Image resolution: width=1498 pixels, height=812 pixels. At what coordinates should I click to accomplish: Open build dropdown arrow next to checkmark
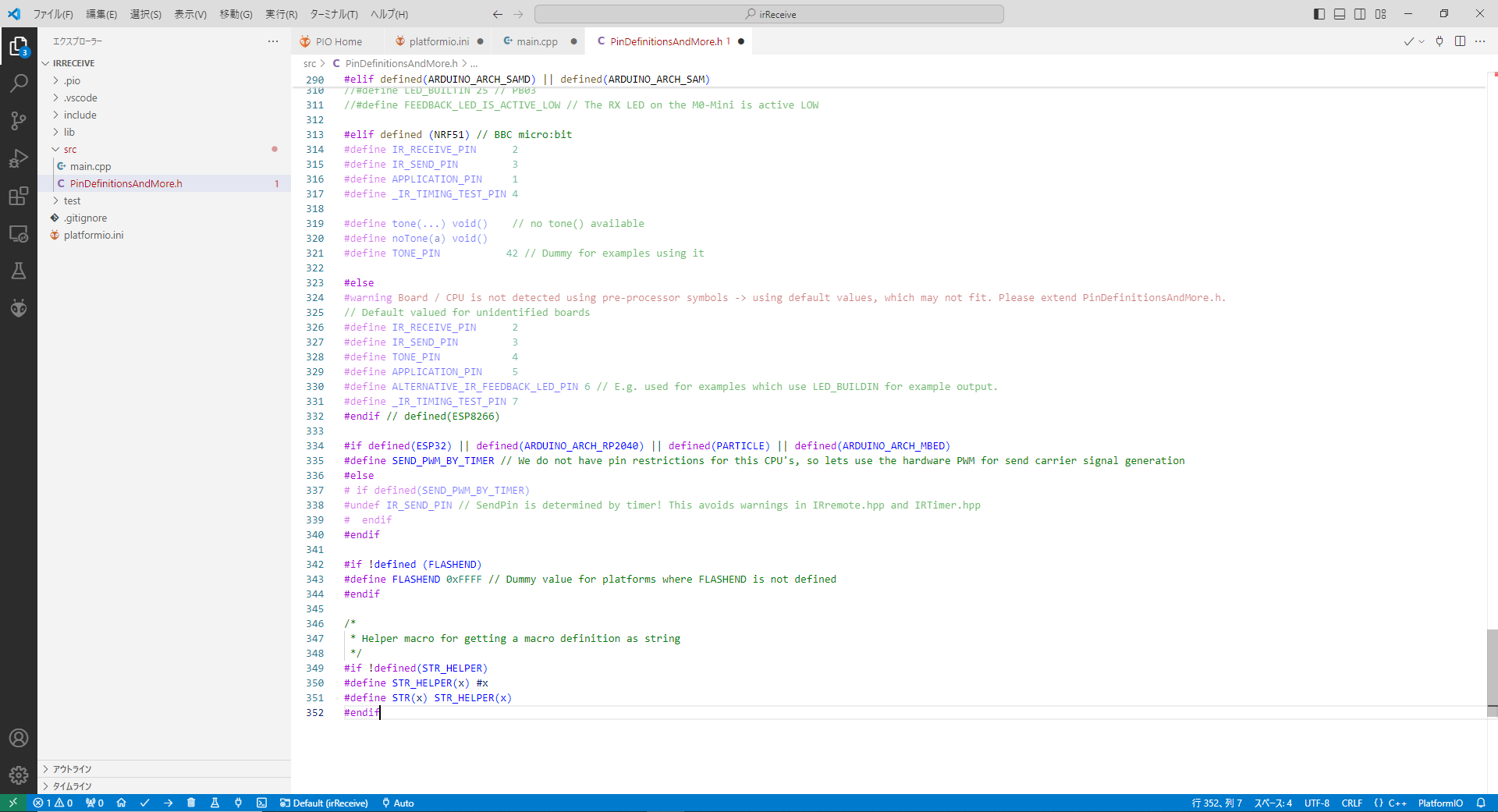pyautogui.click(x=1422, y=41)
